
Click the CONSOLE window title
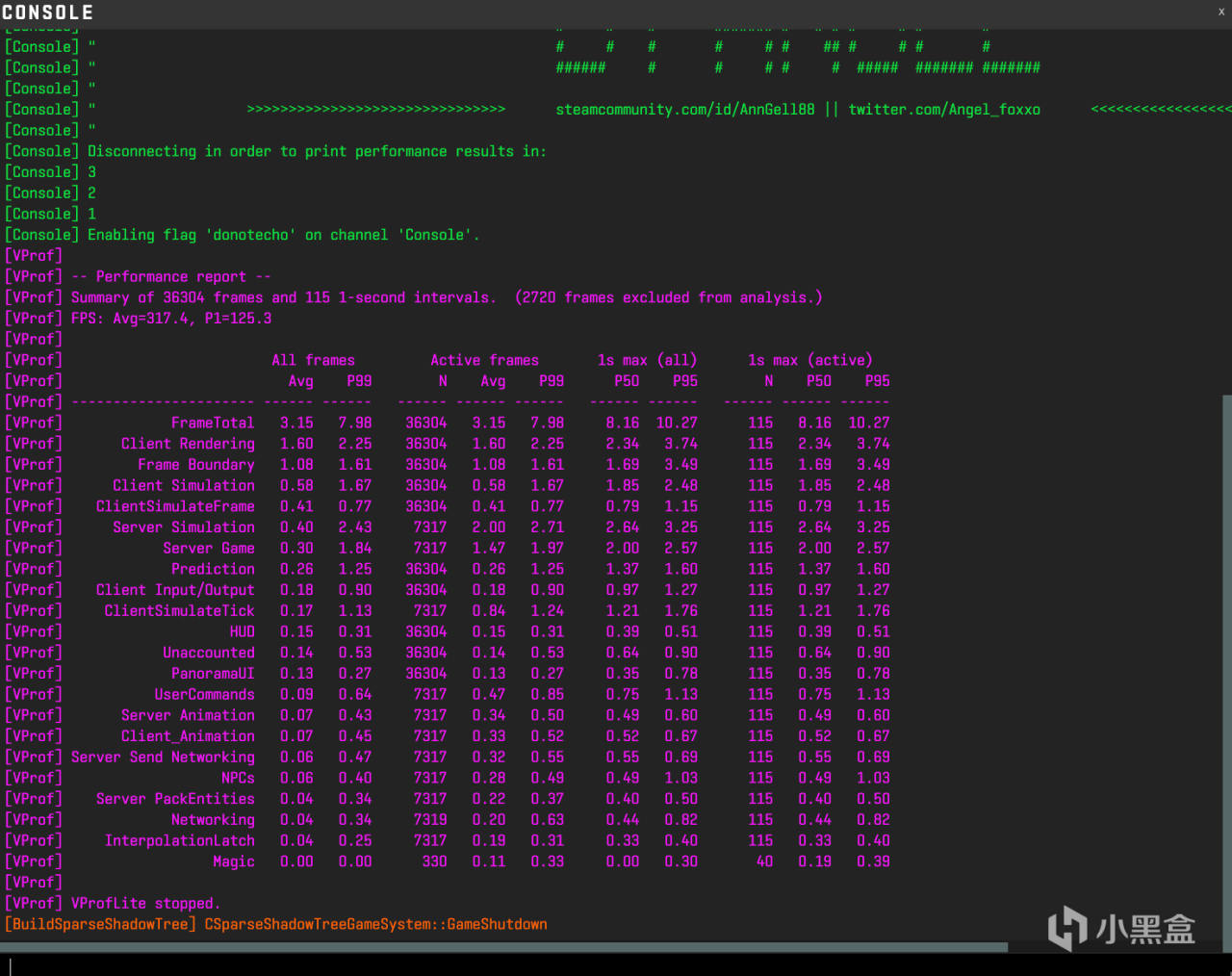click(48, 13)
